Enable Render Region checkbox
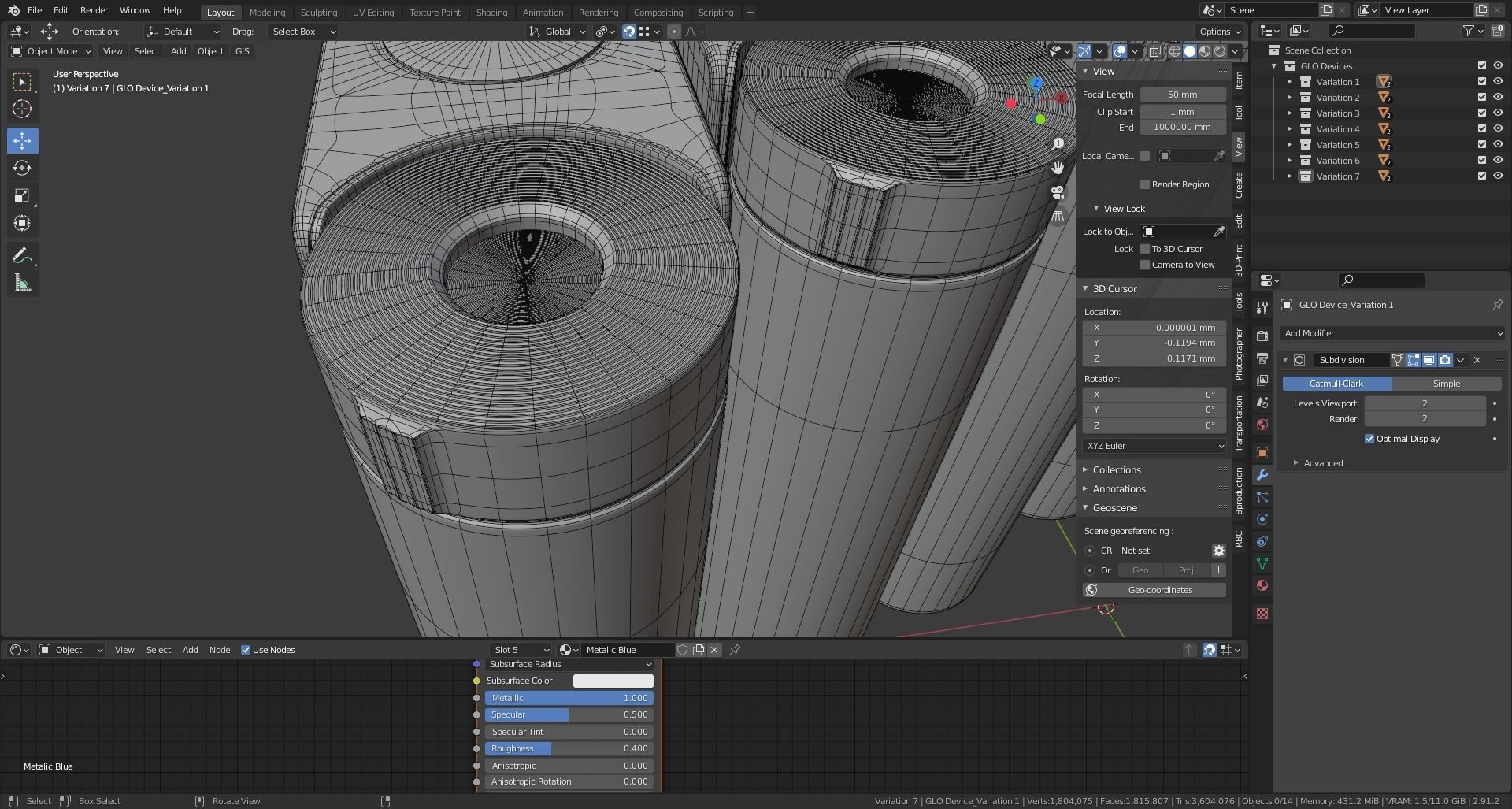The height and width of the screenshot is (809, 1512). pyautogui.click(x=1145, y=184)
